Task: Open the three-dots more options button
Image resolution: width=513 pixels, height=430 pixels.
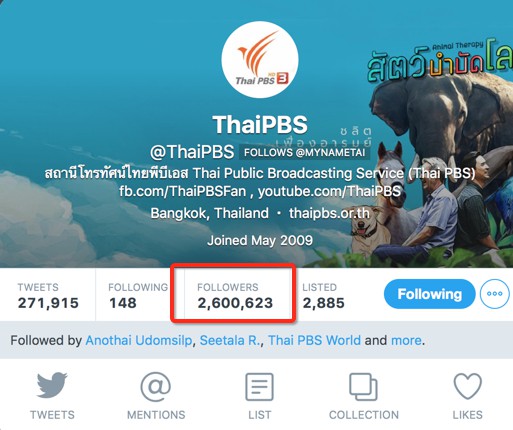Action: 495,294
